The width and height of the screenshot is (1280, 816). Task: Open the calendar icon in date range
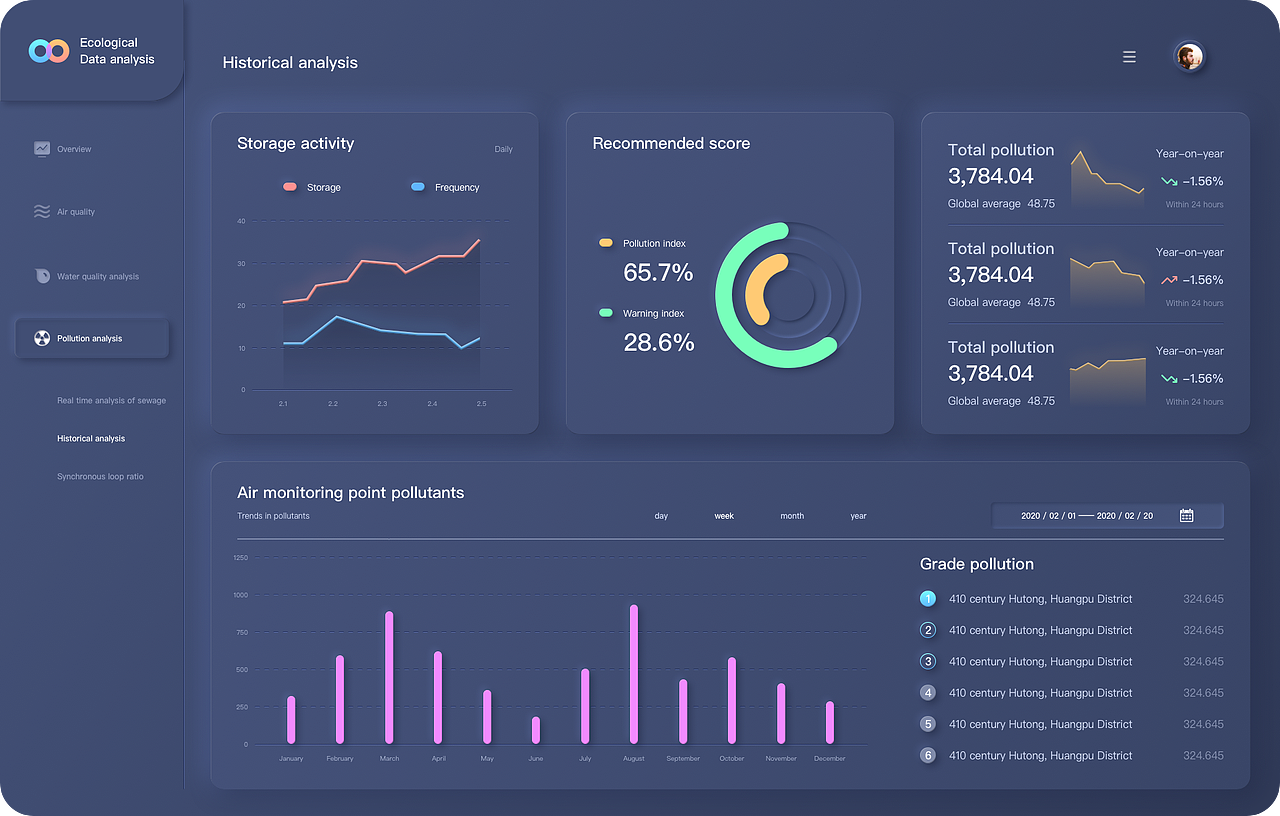(x=1186, y=516)
